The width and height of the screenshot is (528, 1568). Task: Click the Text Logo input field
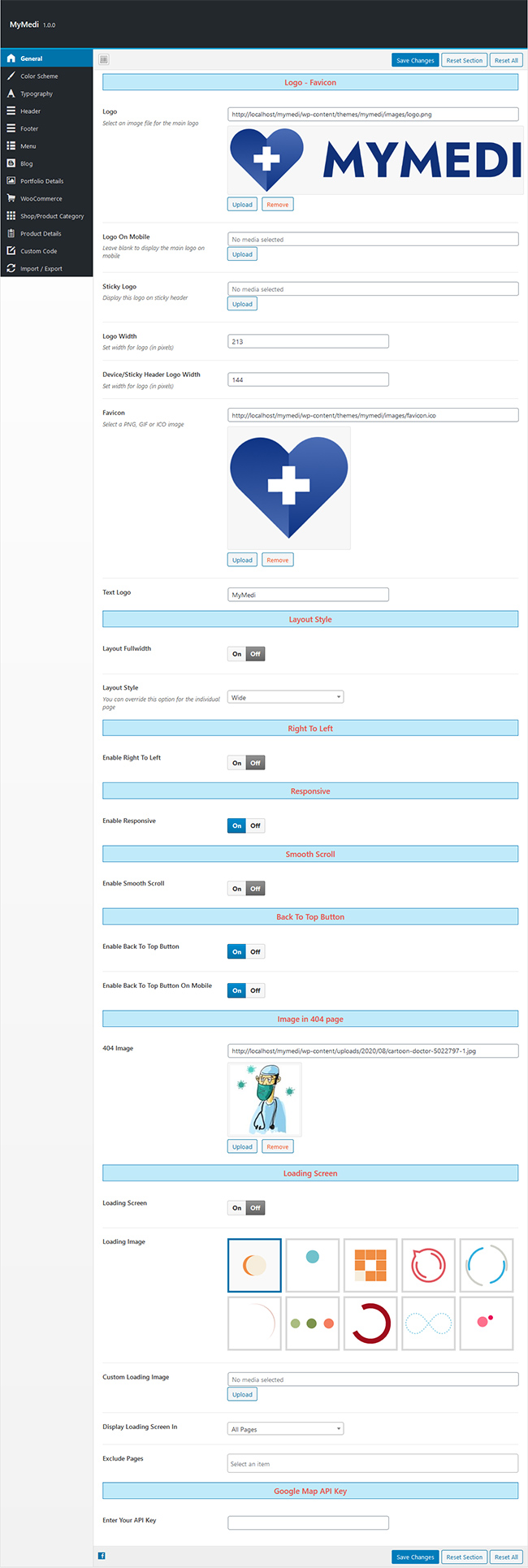[x=308, y=595]
